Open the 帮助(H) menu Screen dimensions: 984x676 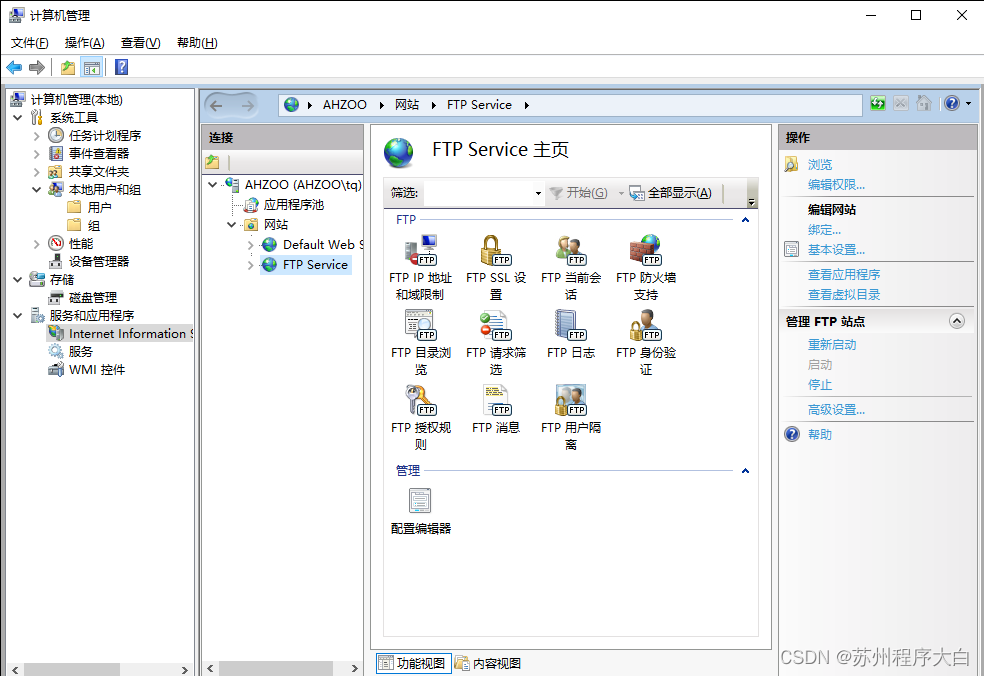click(197, 43)
